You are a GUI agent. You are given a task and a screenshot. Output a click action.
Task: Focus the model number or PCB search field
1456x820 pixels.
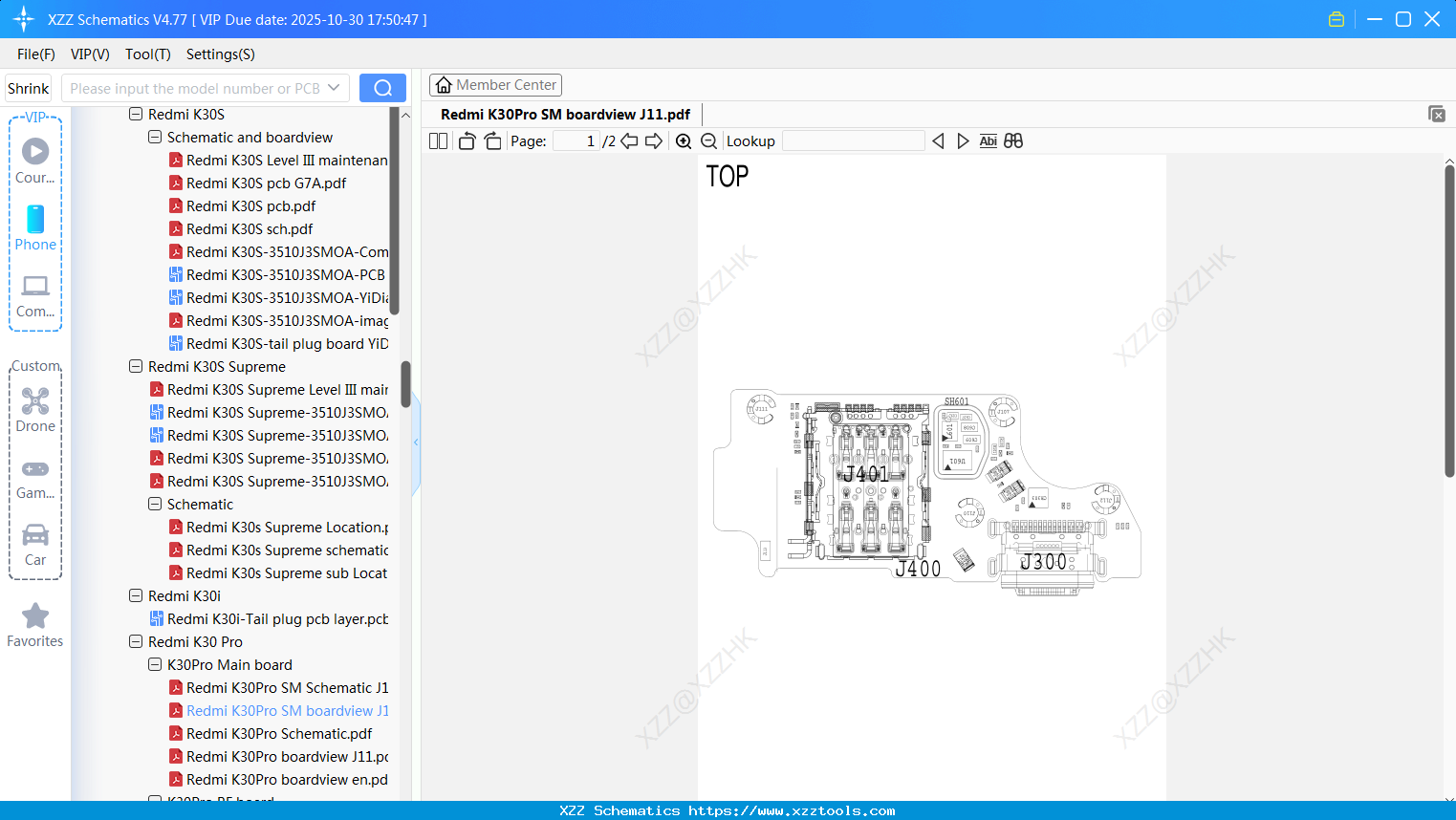(x=193, y=88)
